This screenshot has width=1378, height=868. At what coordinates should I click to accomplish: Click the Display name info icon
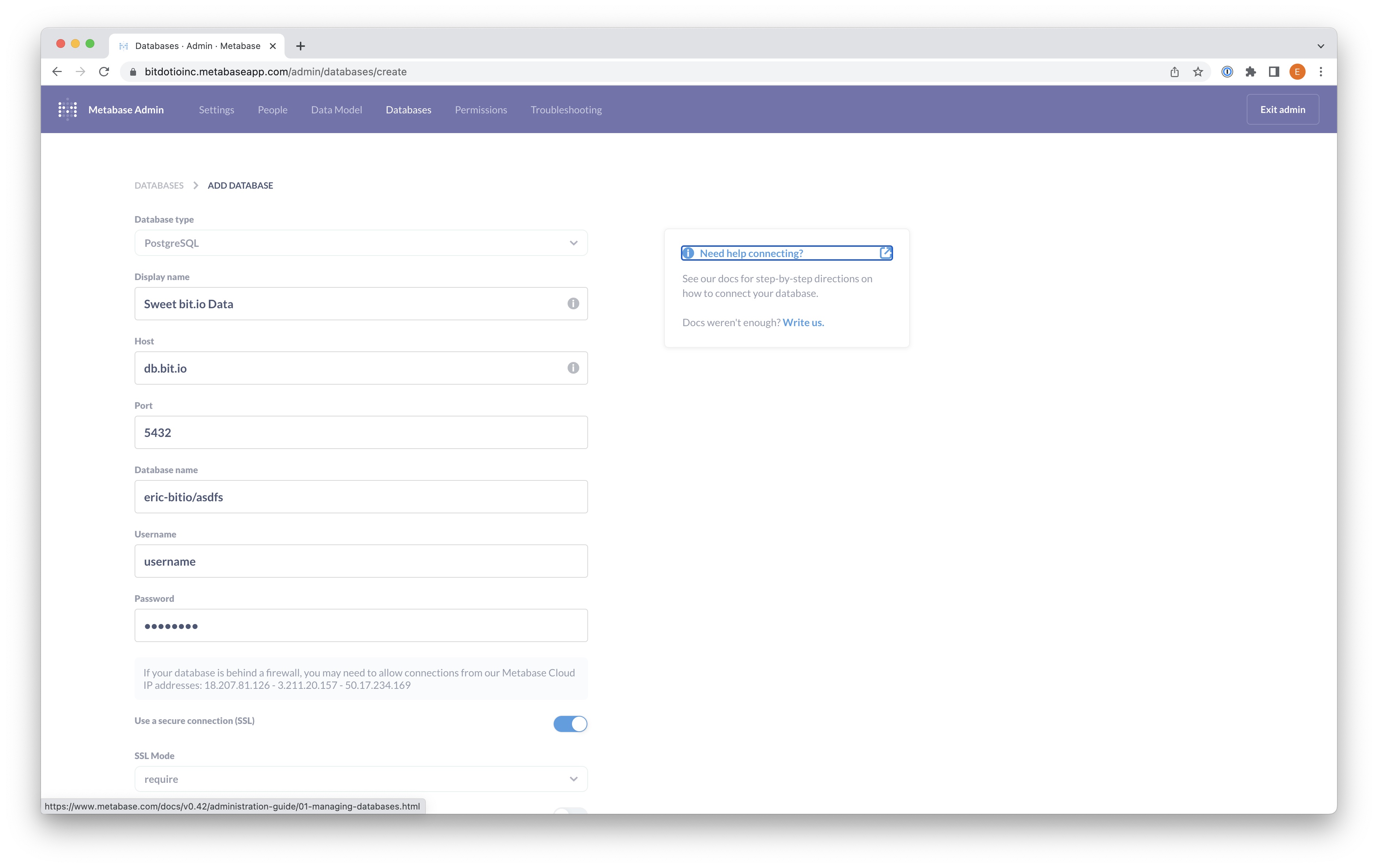[573, 304]
